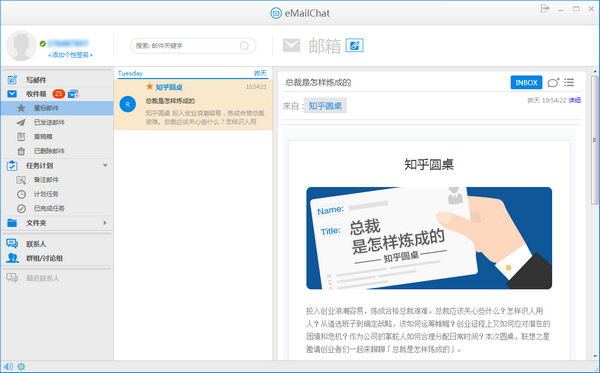
Task: Open 联系人 contacts
Action: click(36, 244)
